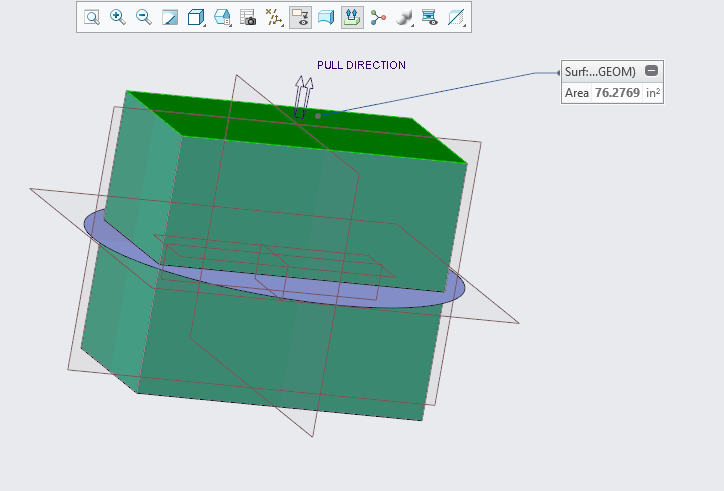724x491 pixels.
Task: Open the Display Style cube dropdown
Action: pyautogui.click(x=196, y=18)
